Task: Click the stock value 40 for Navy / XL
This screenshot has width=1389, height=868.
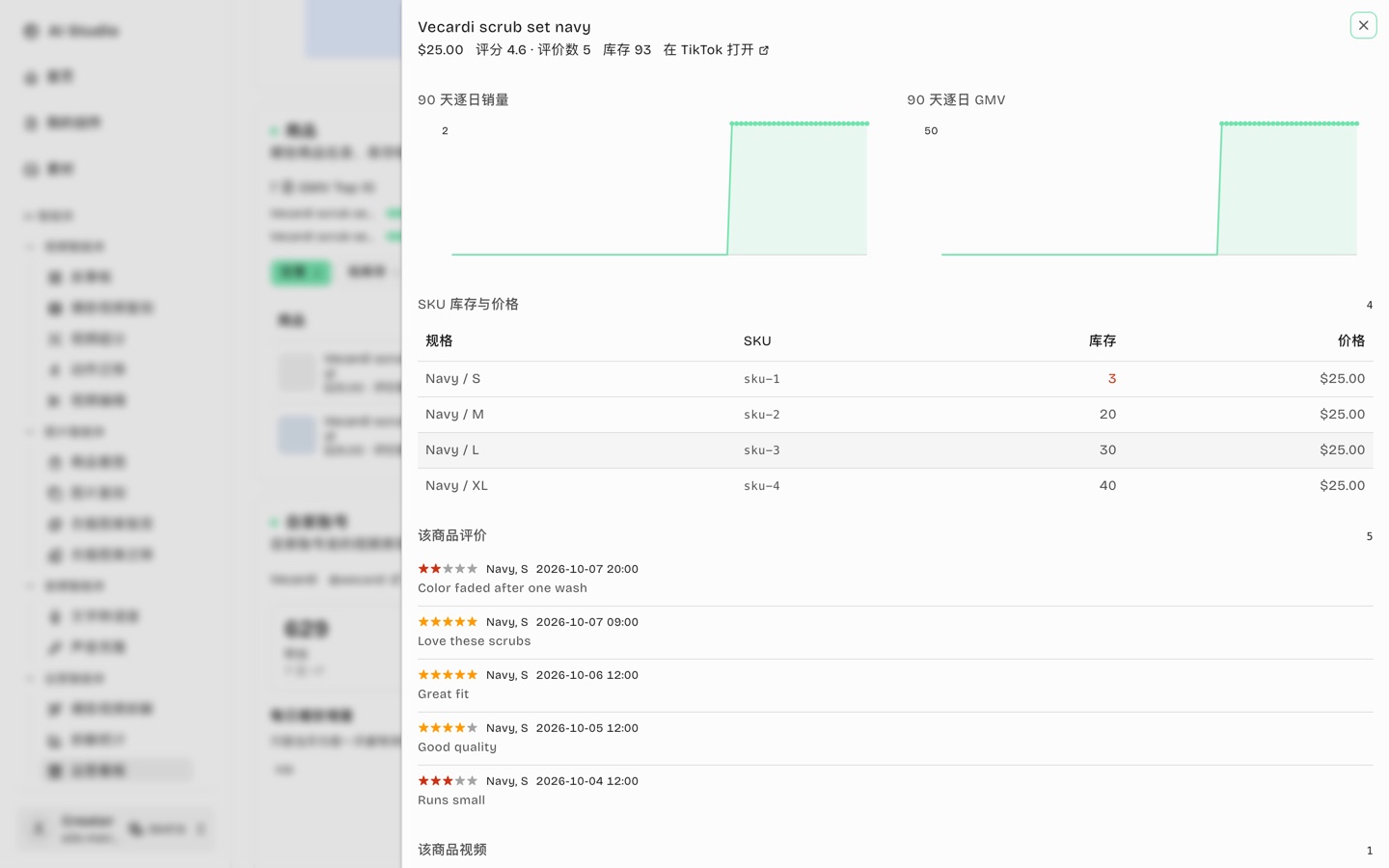Action: click(x=1107, y=486)
